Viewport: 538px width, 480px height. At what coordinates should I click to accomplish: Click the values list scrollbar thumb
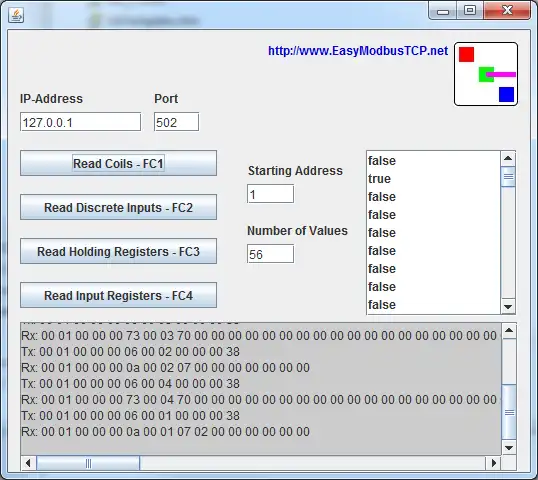508,177
